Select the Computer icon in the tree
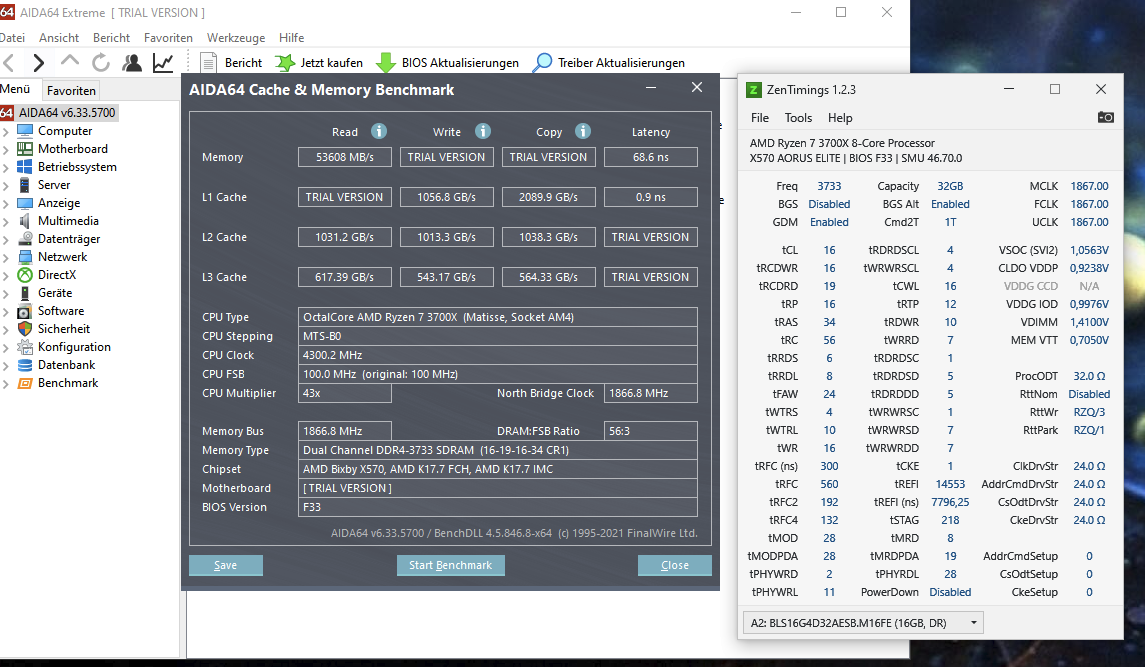This screenshot has height=667, width=1145. (25, 131)
